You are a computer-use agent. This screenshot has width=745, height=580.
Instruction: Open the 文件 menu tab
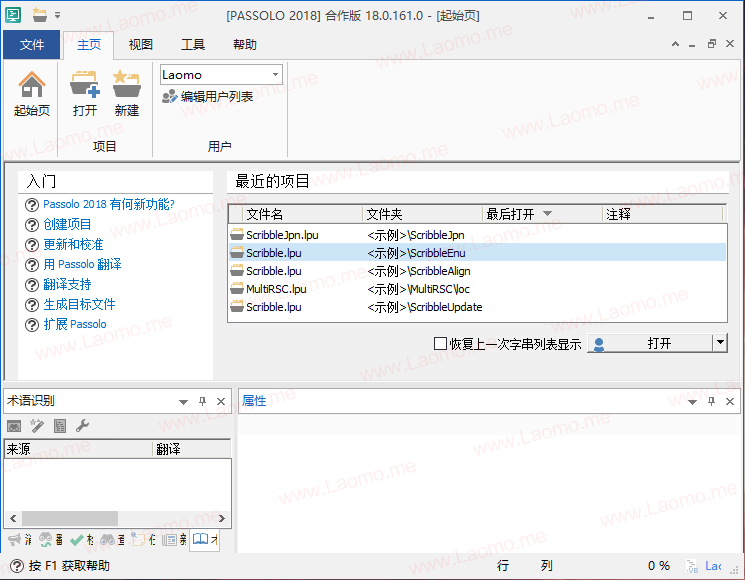click(31, 45)
